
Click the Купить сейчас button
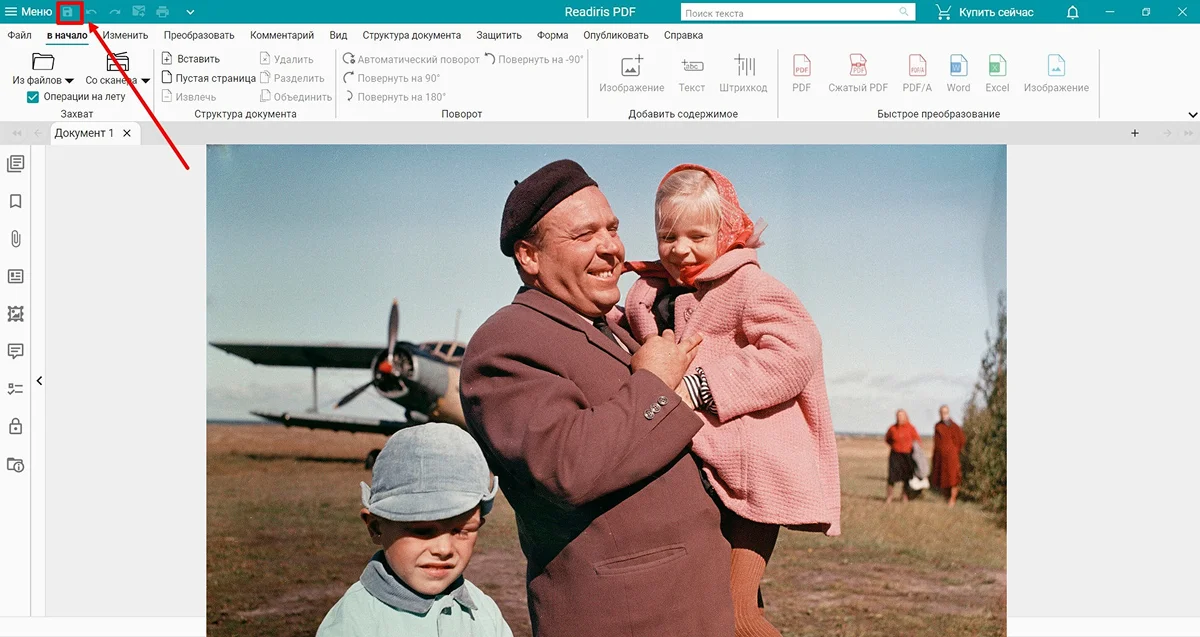click(x=984, y=12)
